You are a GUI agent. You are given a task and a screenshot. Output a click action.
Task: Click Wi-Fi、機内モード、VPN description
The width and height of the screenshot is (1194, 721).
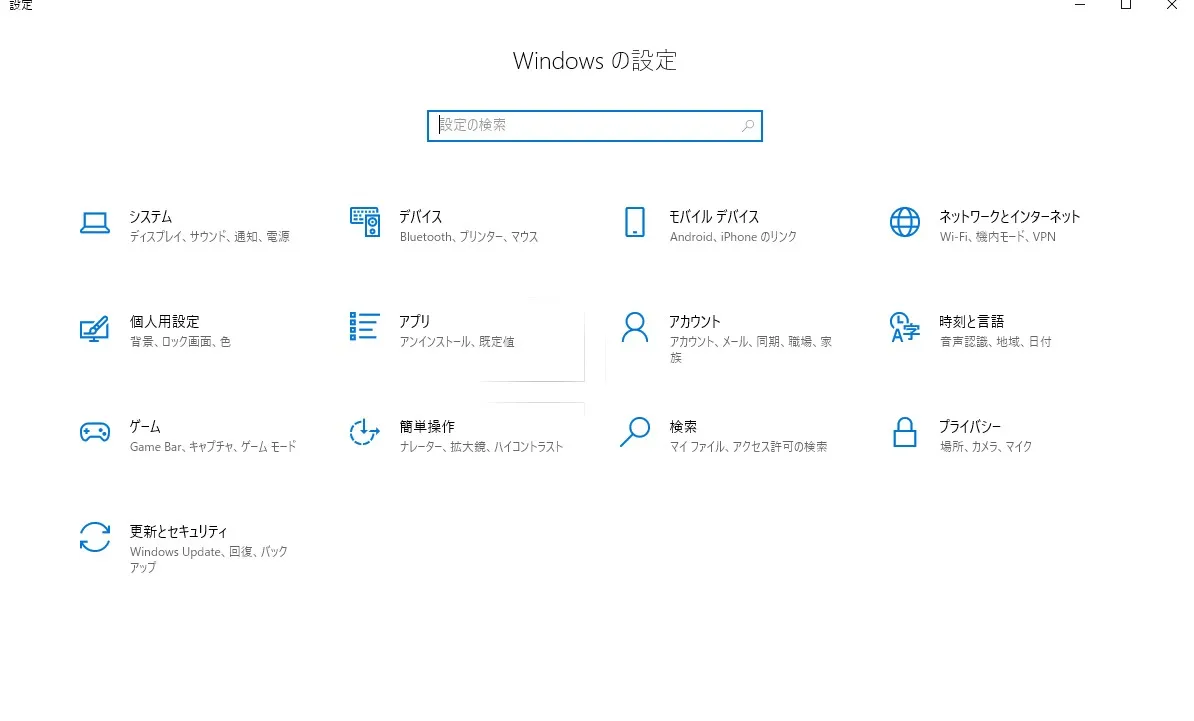[998, 237]
